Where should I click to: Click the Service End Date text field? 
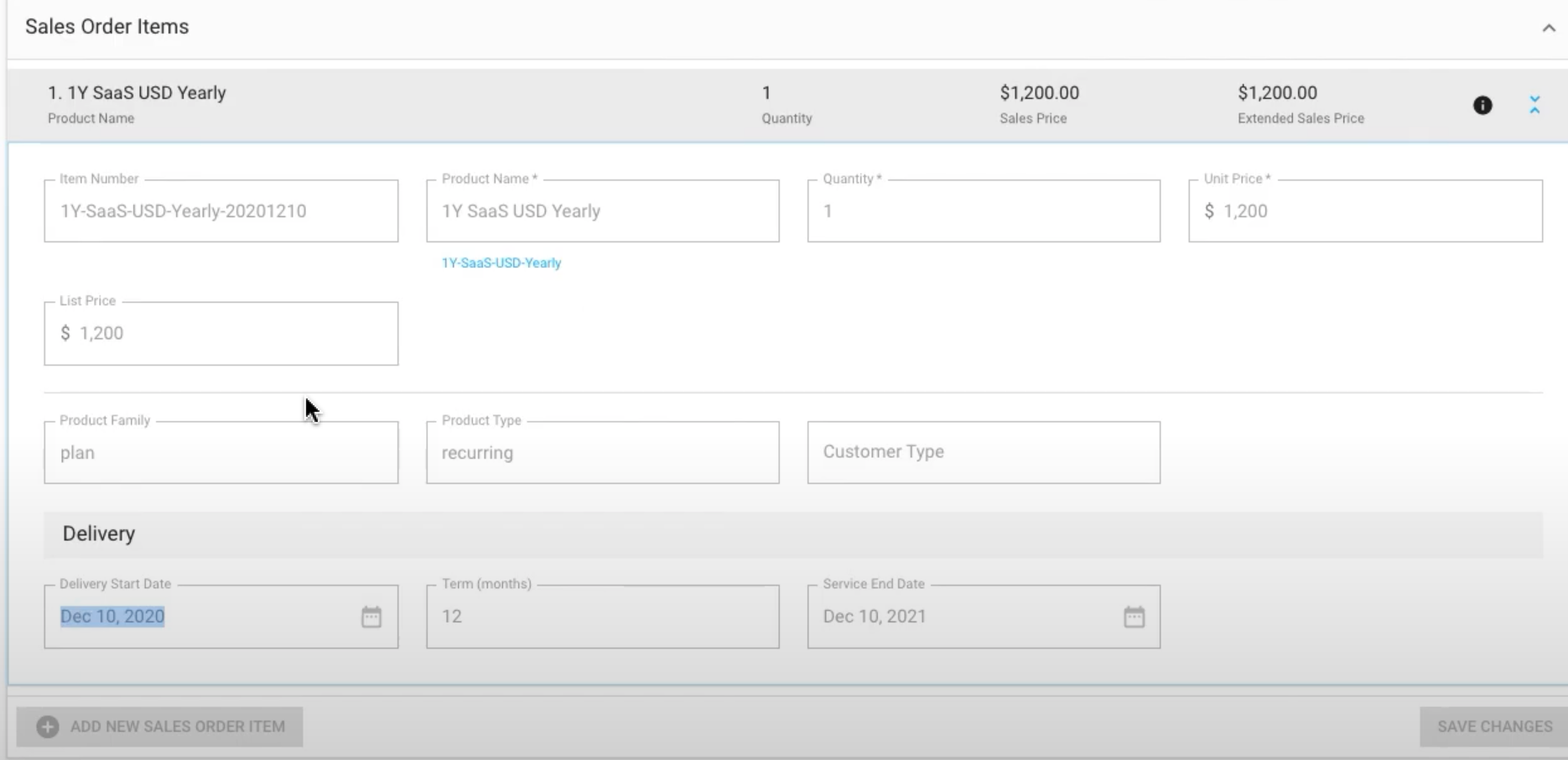[956, 617]
